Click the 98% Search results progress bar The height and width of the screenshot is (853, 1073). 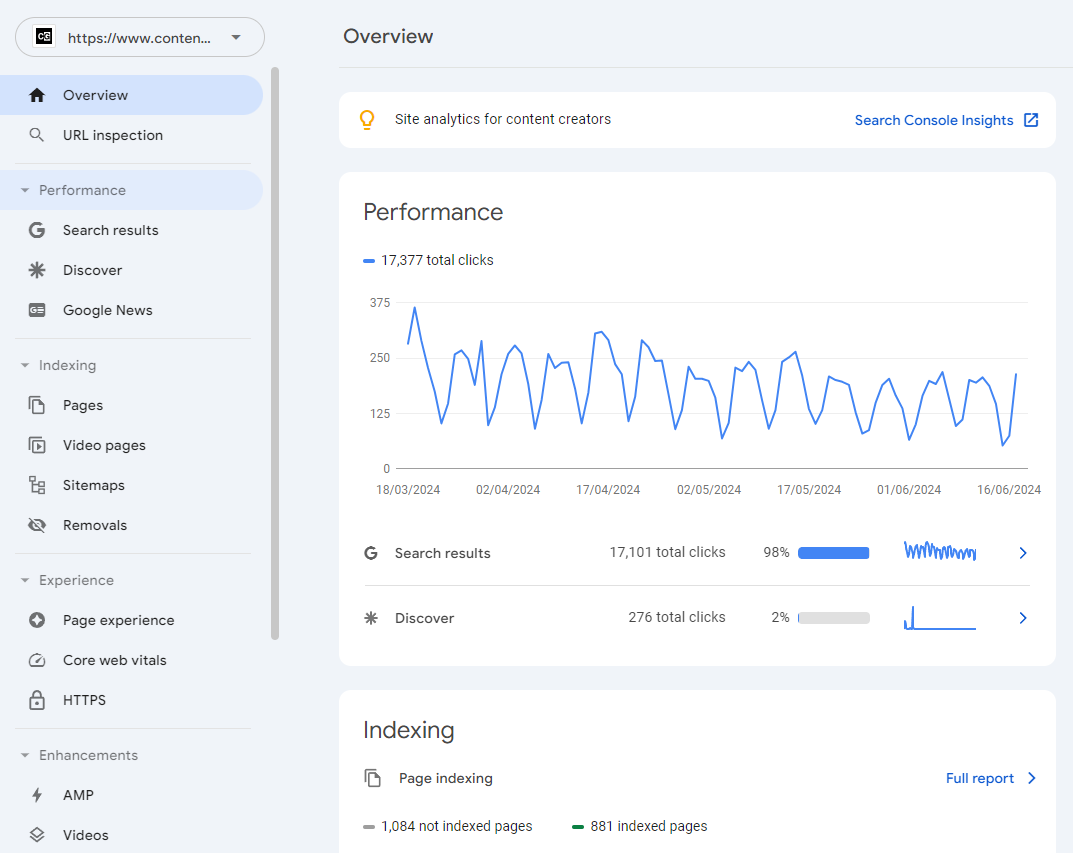[833, 552]
